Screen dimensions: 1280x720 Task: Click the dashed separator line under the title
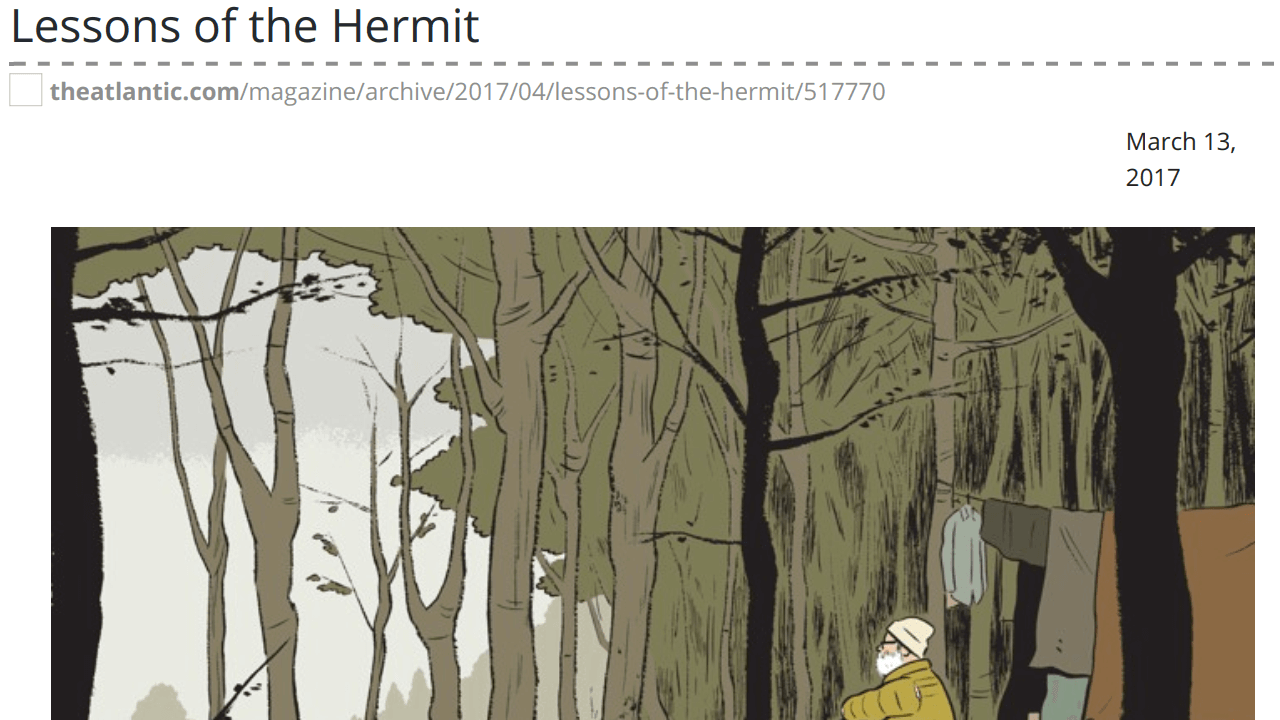pyautogui.click(x=640, y=64)
